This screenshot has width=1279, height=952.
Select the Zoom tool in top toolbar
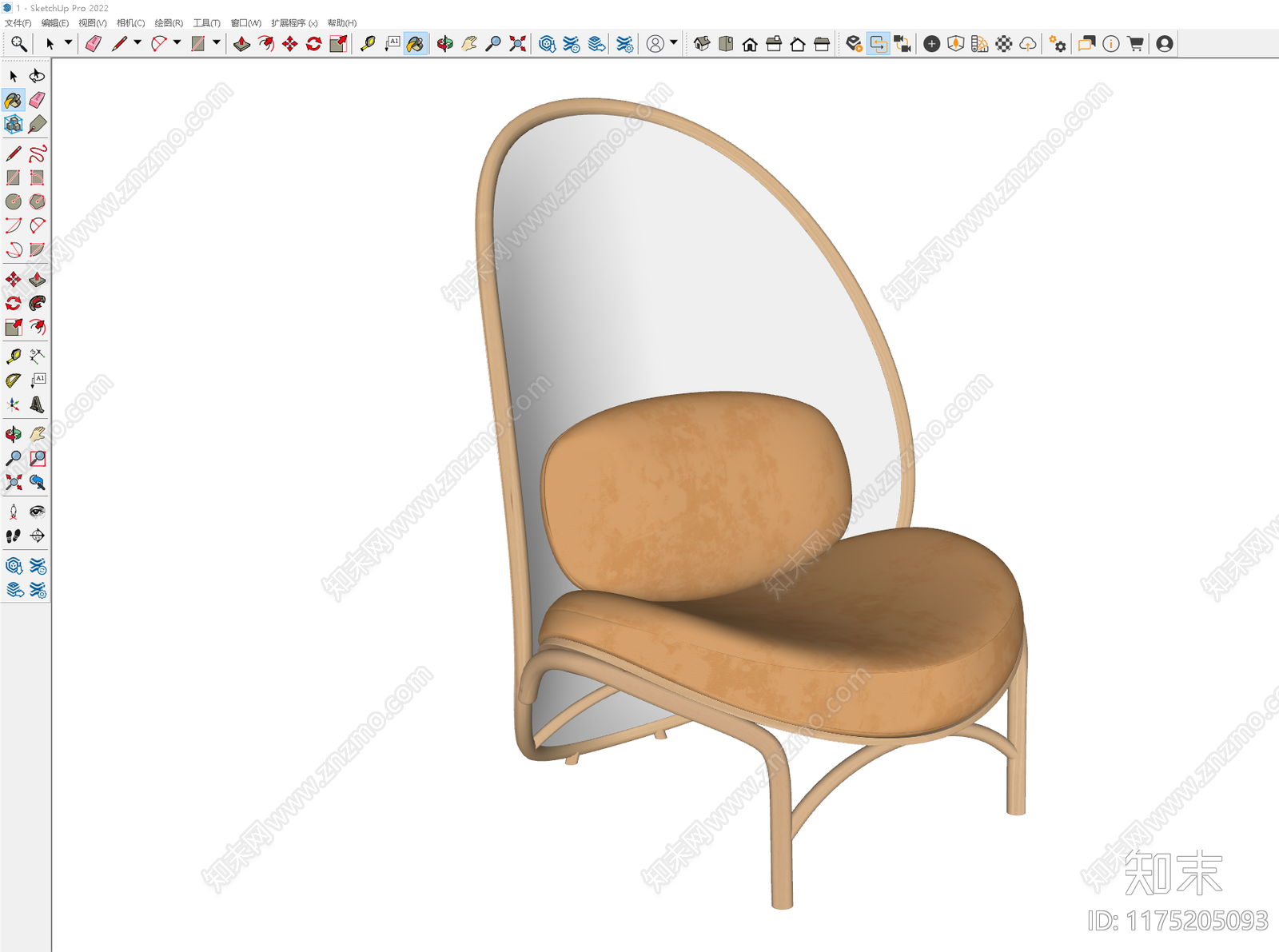tap(493, 44)
